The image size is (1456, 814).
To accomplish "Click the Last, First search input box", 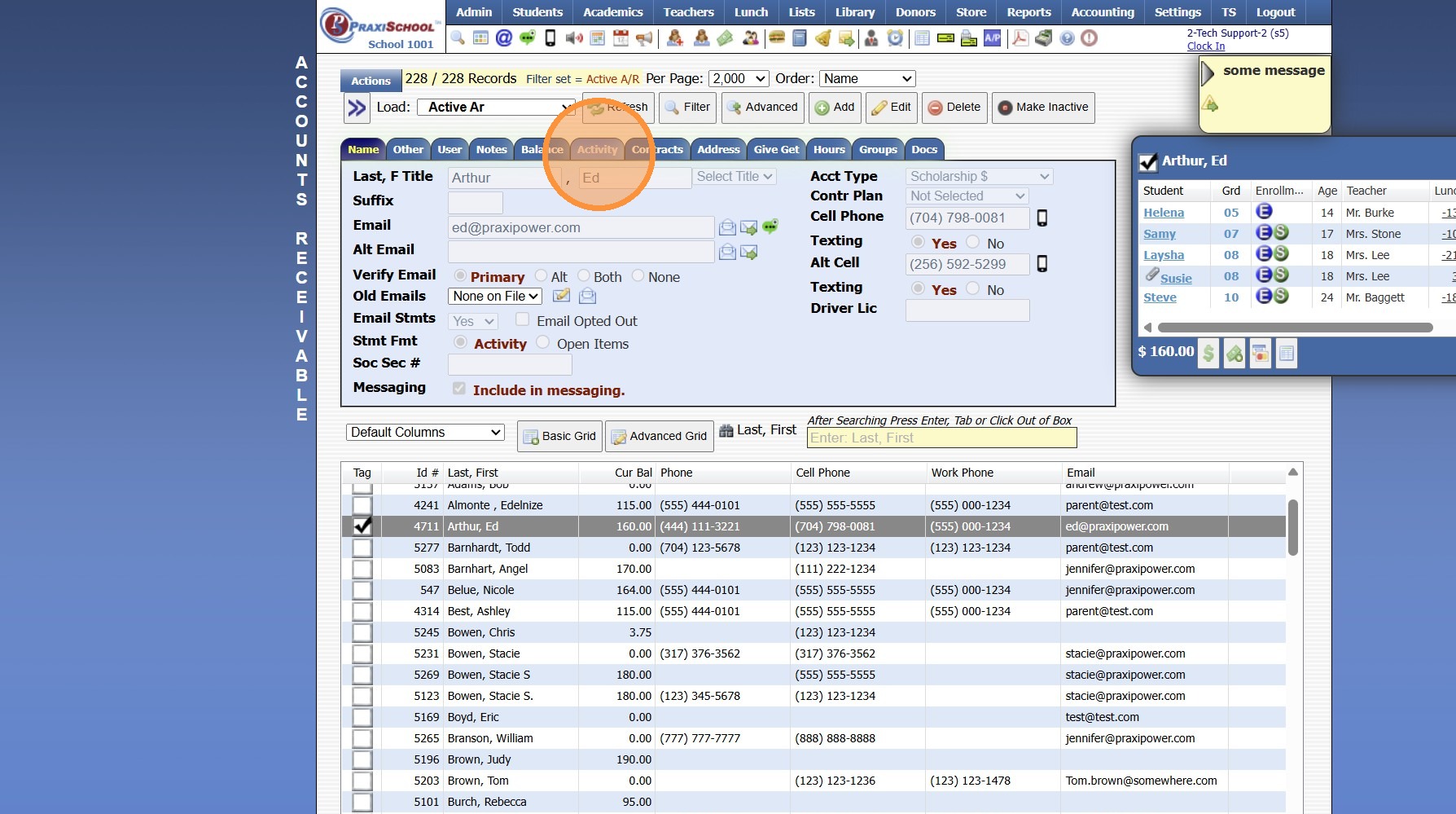I will coord(941,438).
